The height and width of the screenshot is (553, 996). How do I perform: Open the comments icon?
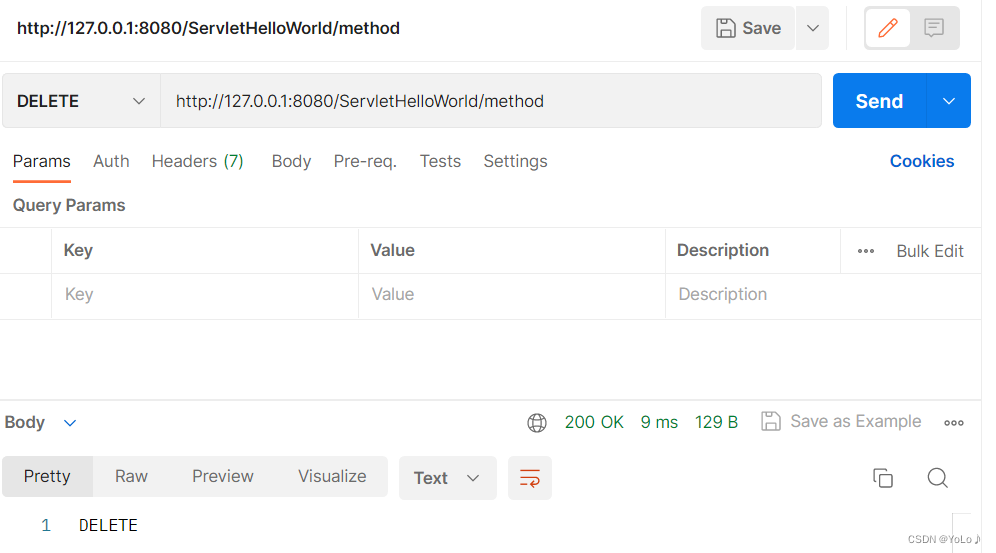coord(933,28)
